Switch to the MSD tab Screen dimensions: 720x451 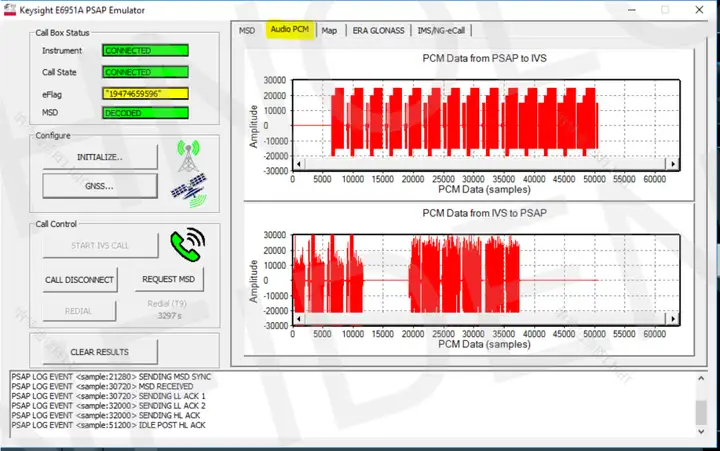(247, 30)
